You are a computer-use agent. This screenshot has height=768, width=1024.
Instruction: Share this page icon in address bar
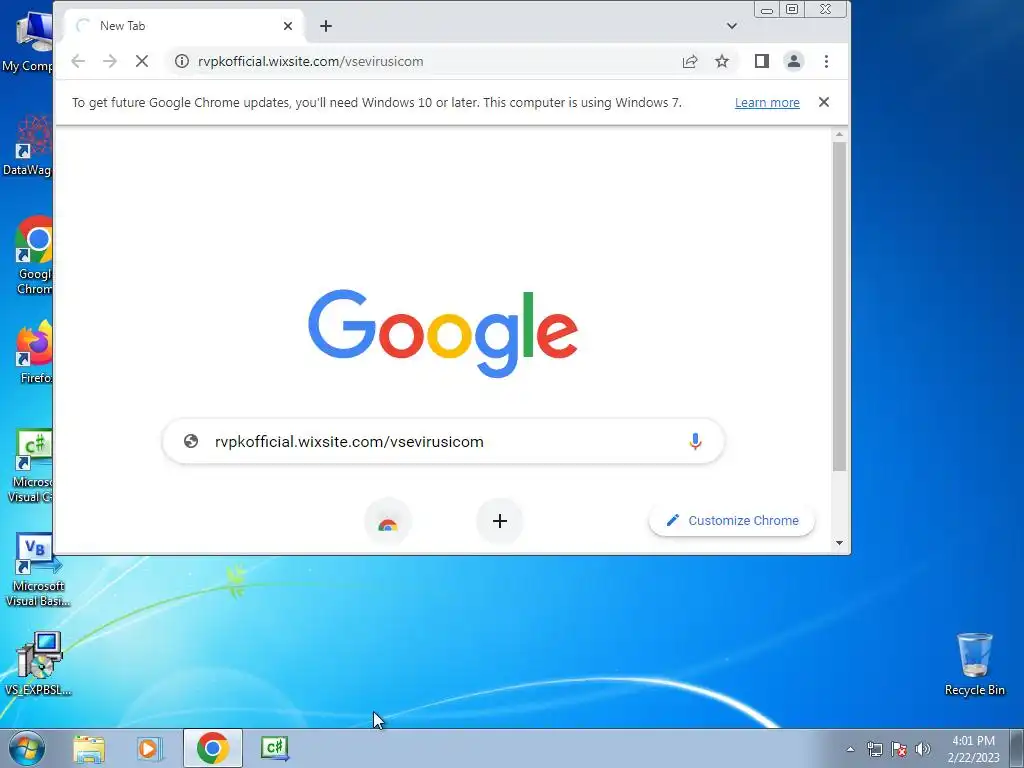coord(690,61)
